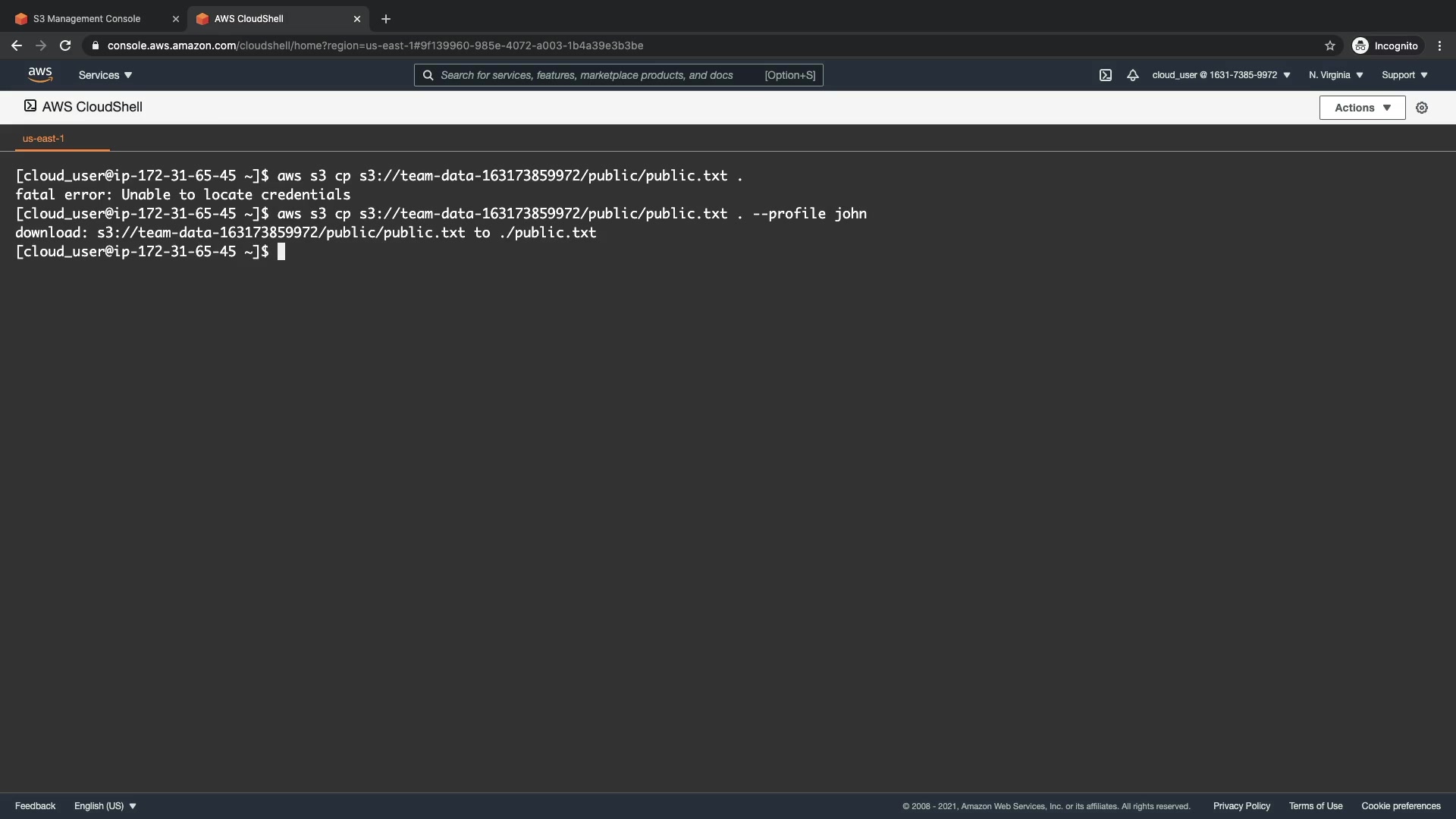Expand the cloud_user account dropdown
The width and height of the screenshot is (1456, 819).
click(x=1221, y=75)
